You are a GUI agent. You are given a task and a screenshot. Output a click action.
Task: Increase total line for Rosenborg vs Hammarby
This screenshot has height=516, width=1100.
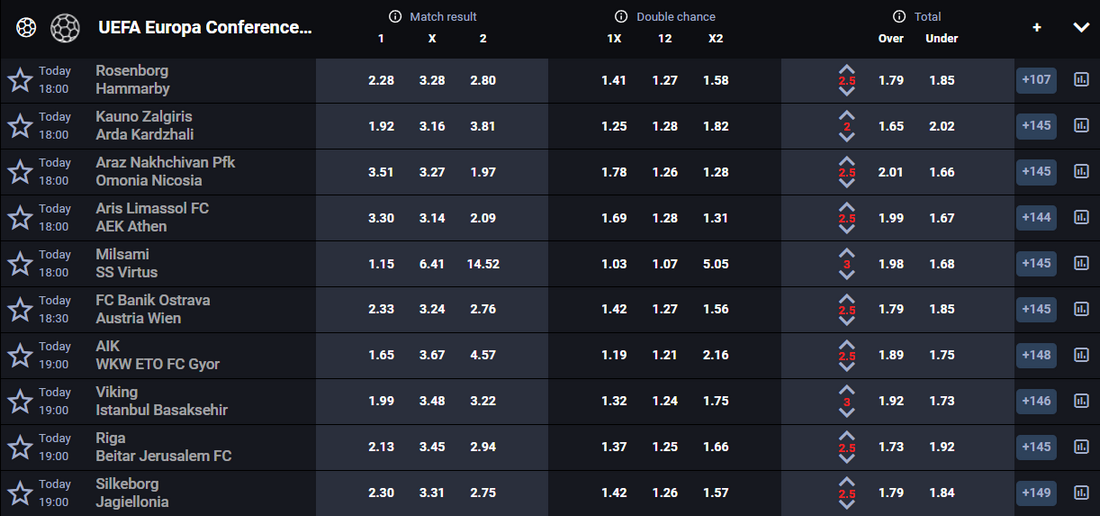[847, 69]
